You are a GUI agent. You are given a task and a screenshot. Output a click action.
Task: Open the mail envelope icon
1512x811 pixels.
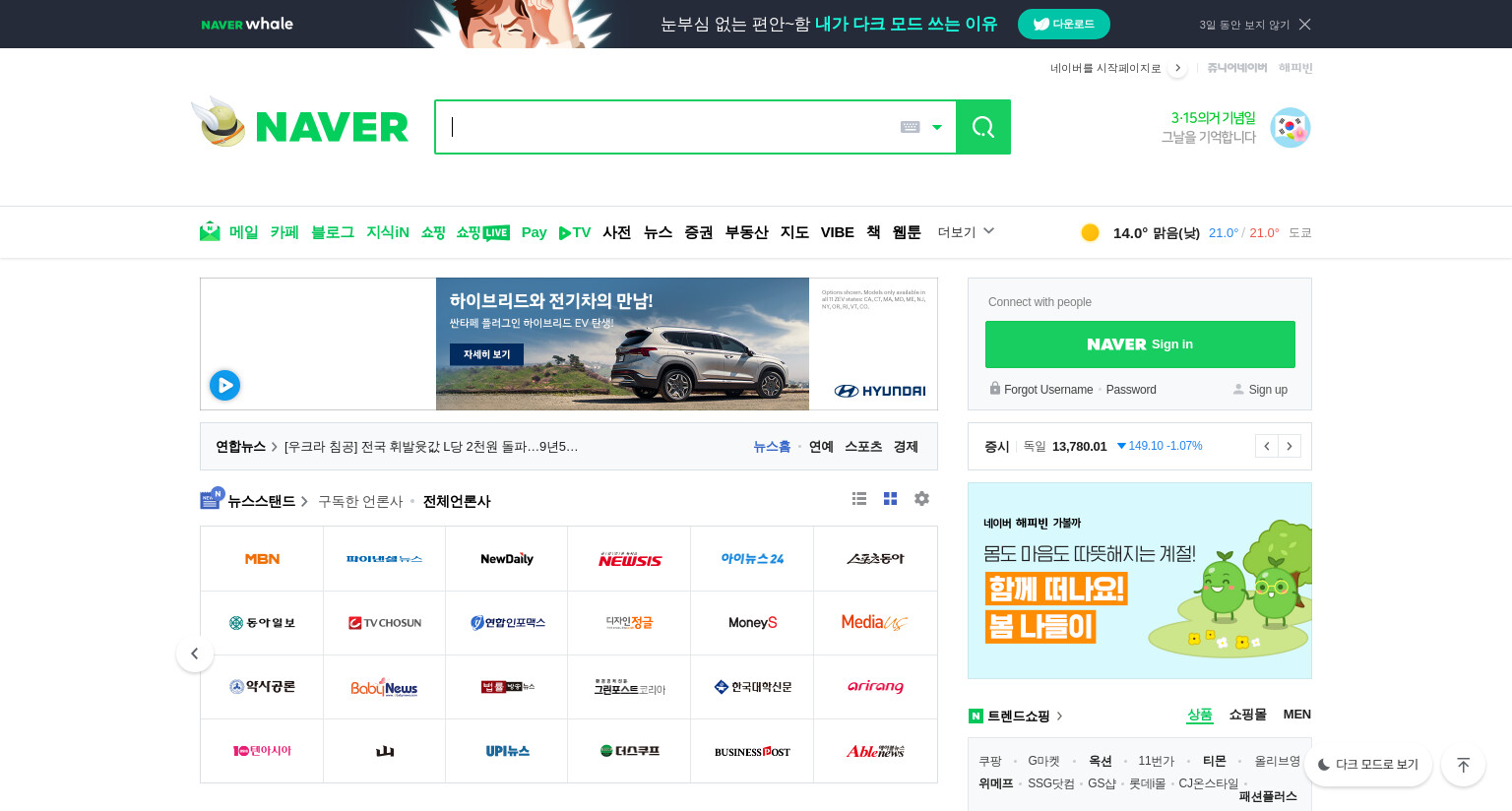click(x=210, y=231)
